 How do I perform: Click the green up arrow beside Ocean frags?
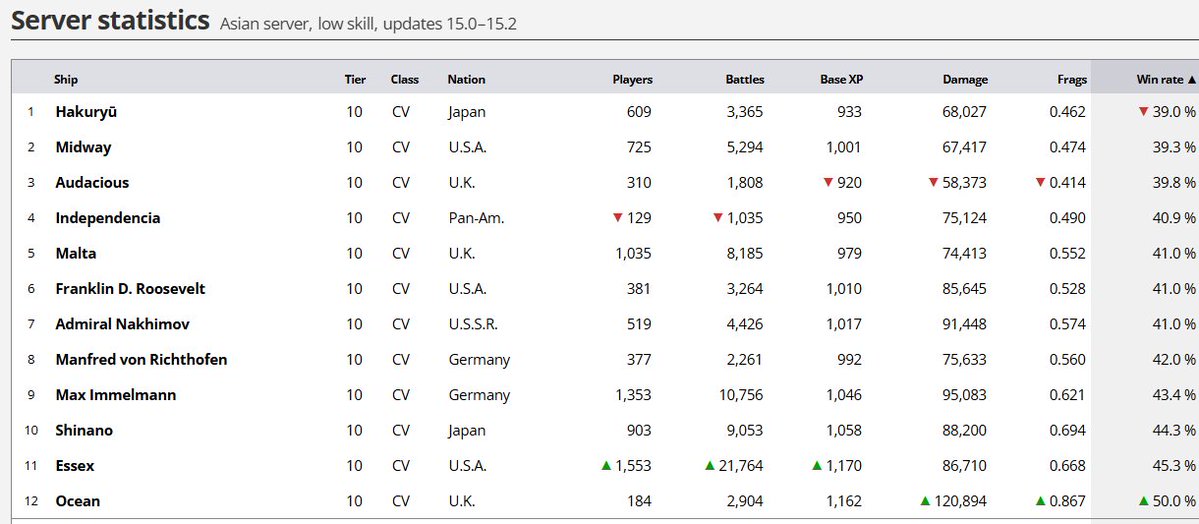(x=1040, y=501)
